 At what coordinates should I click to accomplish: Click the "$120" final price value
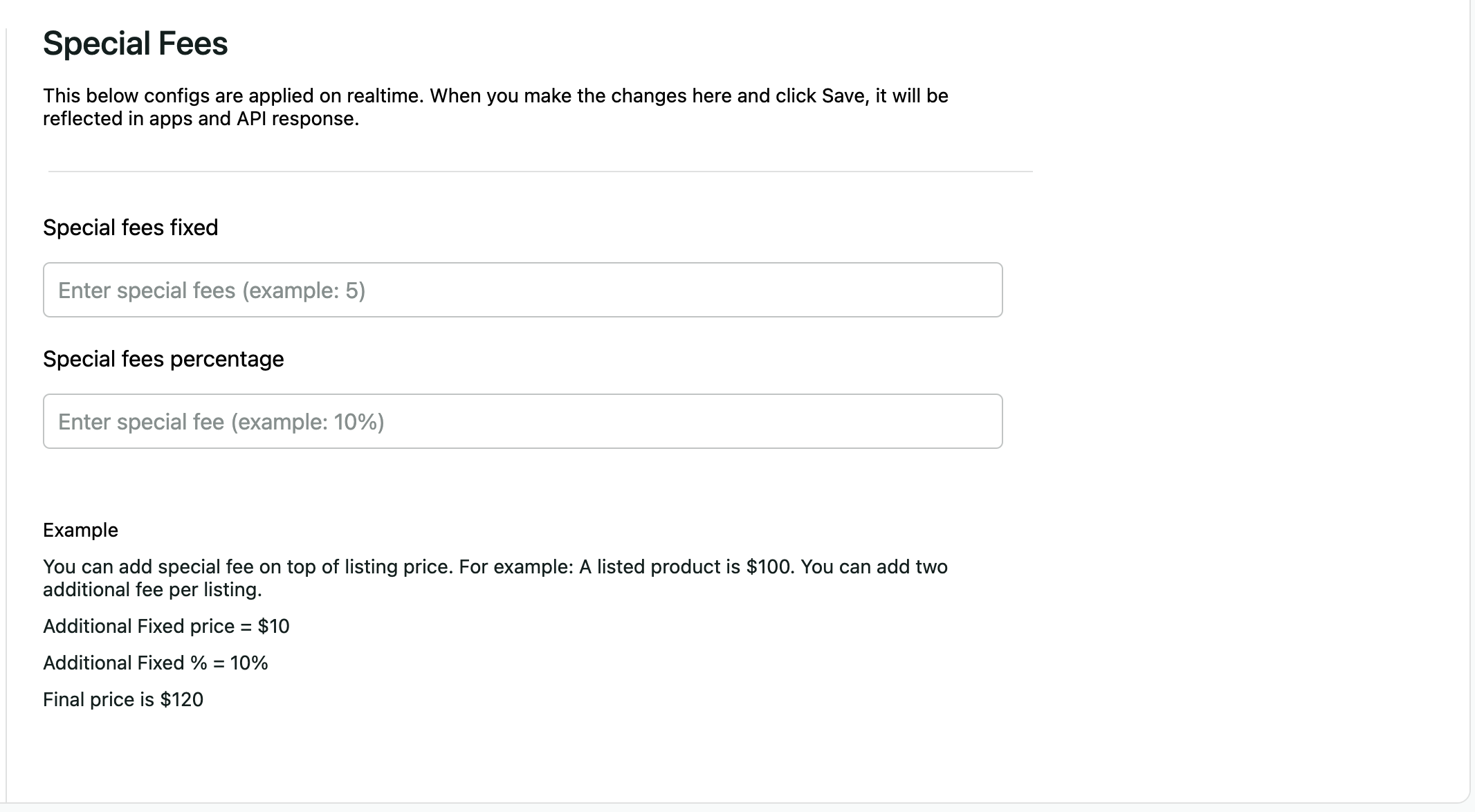tap(182, 699)
